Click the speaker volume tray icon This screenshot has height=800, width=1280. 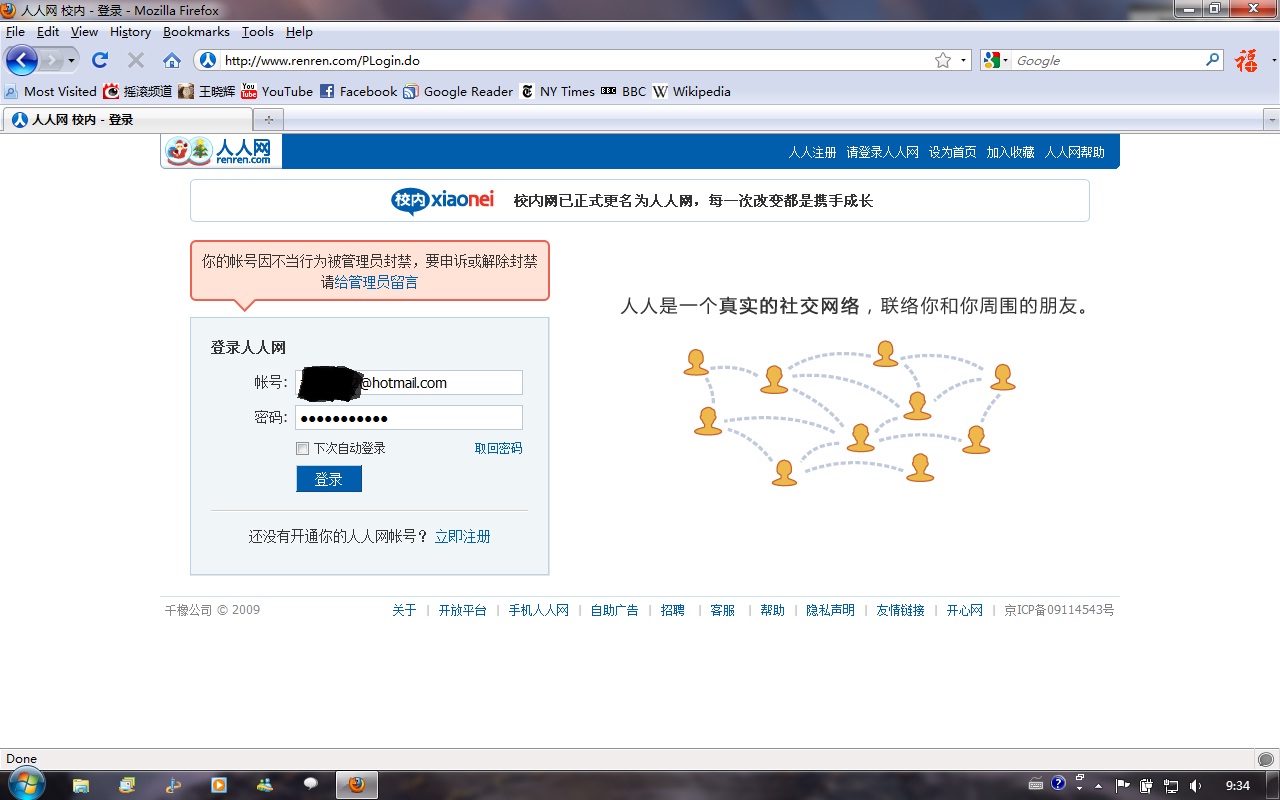click(1195, 785)
